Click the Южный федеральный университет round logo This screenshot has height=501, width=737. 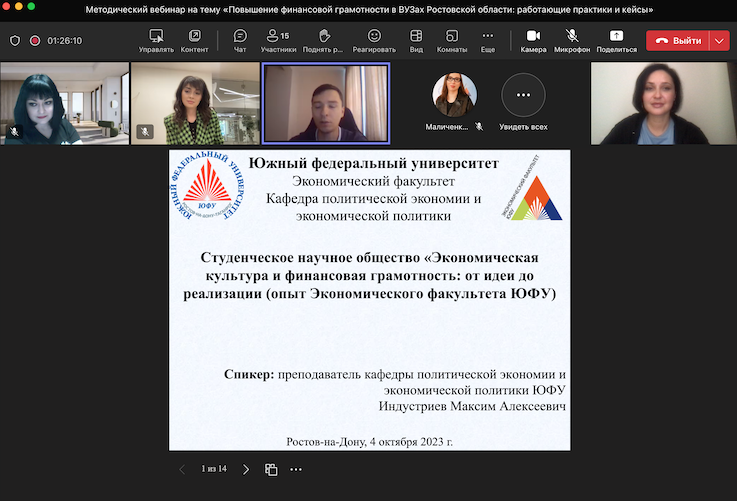(207, 185)
